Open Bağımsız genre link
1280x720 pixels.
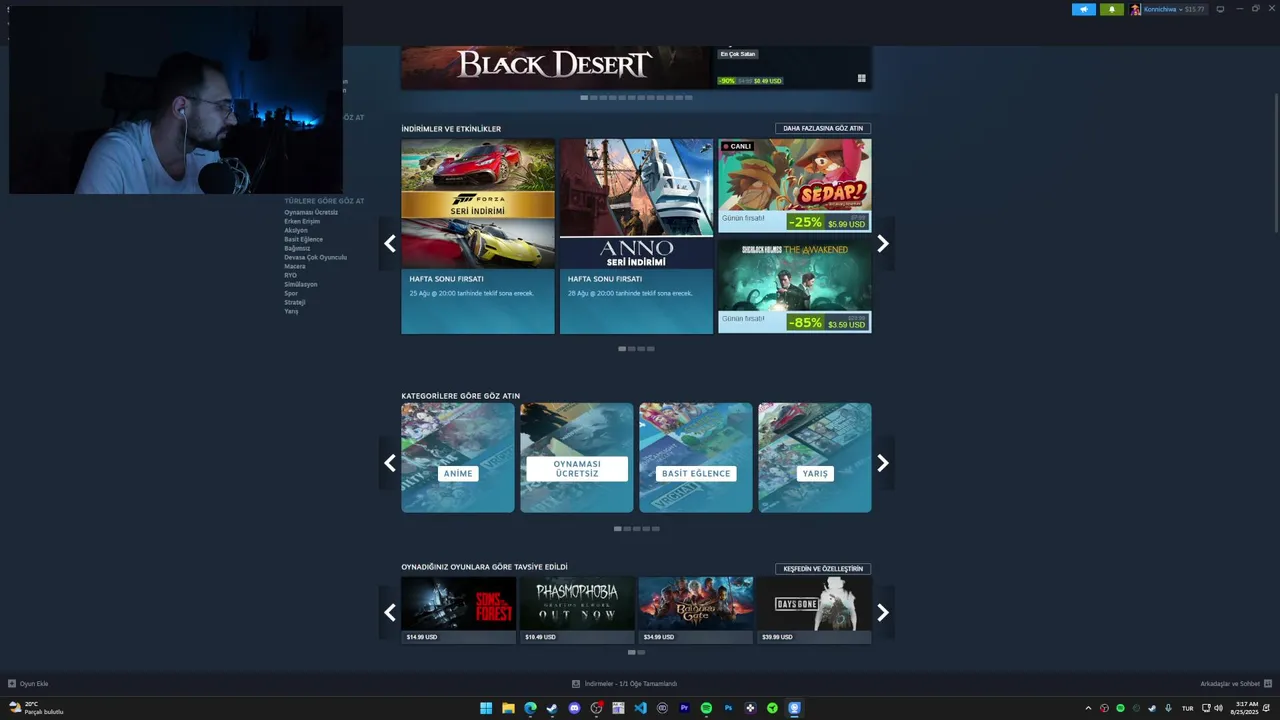(x=297, y=248)
